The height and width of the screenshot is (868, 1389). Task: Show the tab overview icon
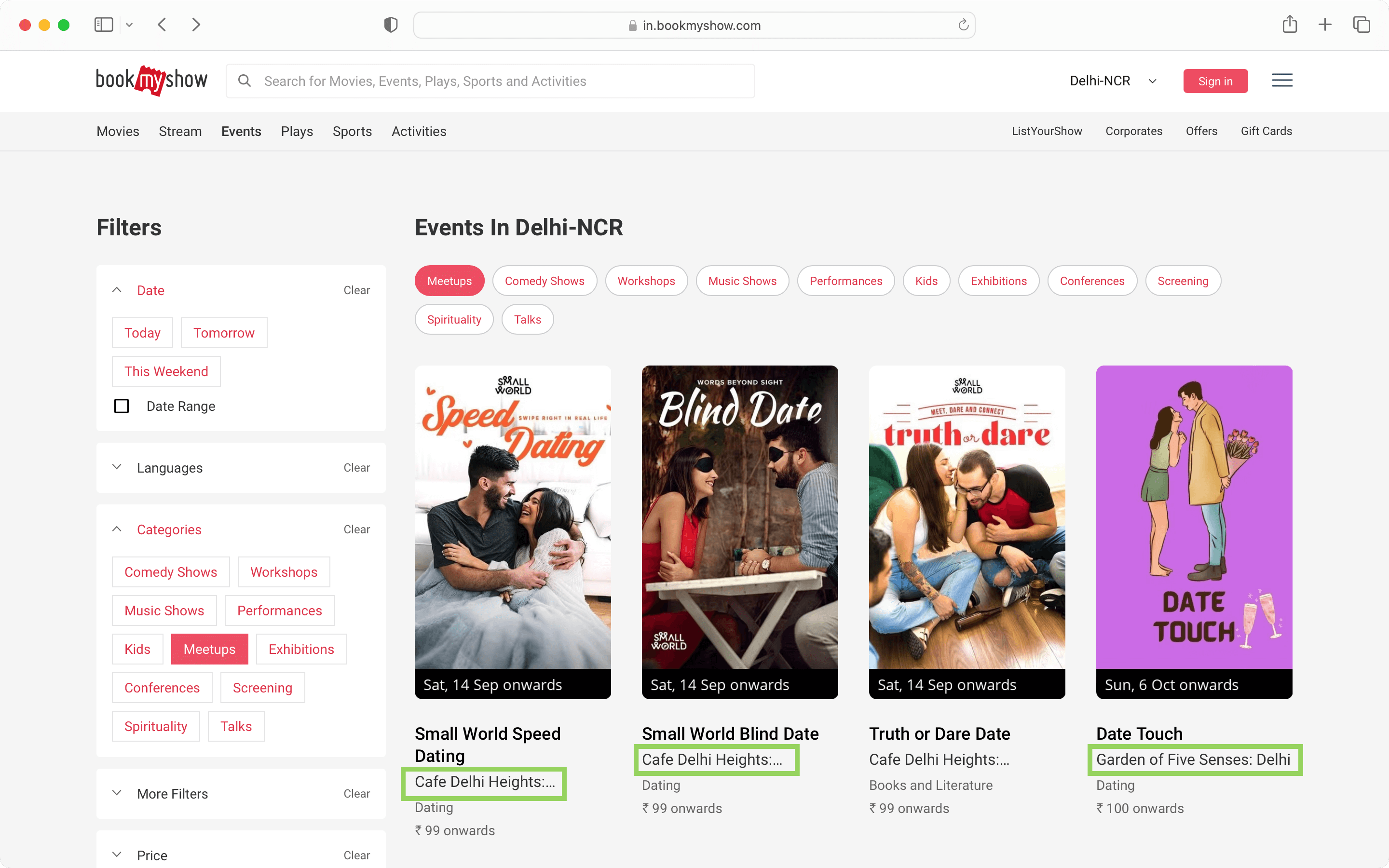[x=1362, y=25]
